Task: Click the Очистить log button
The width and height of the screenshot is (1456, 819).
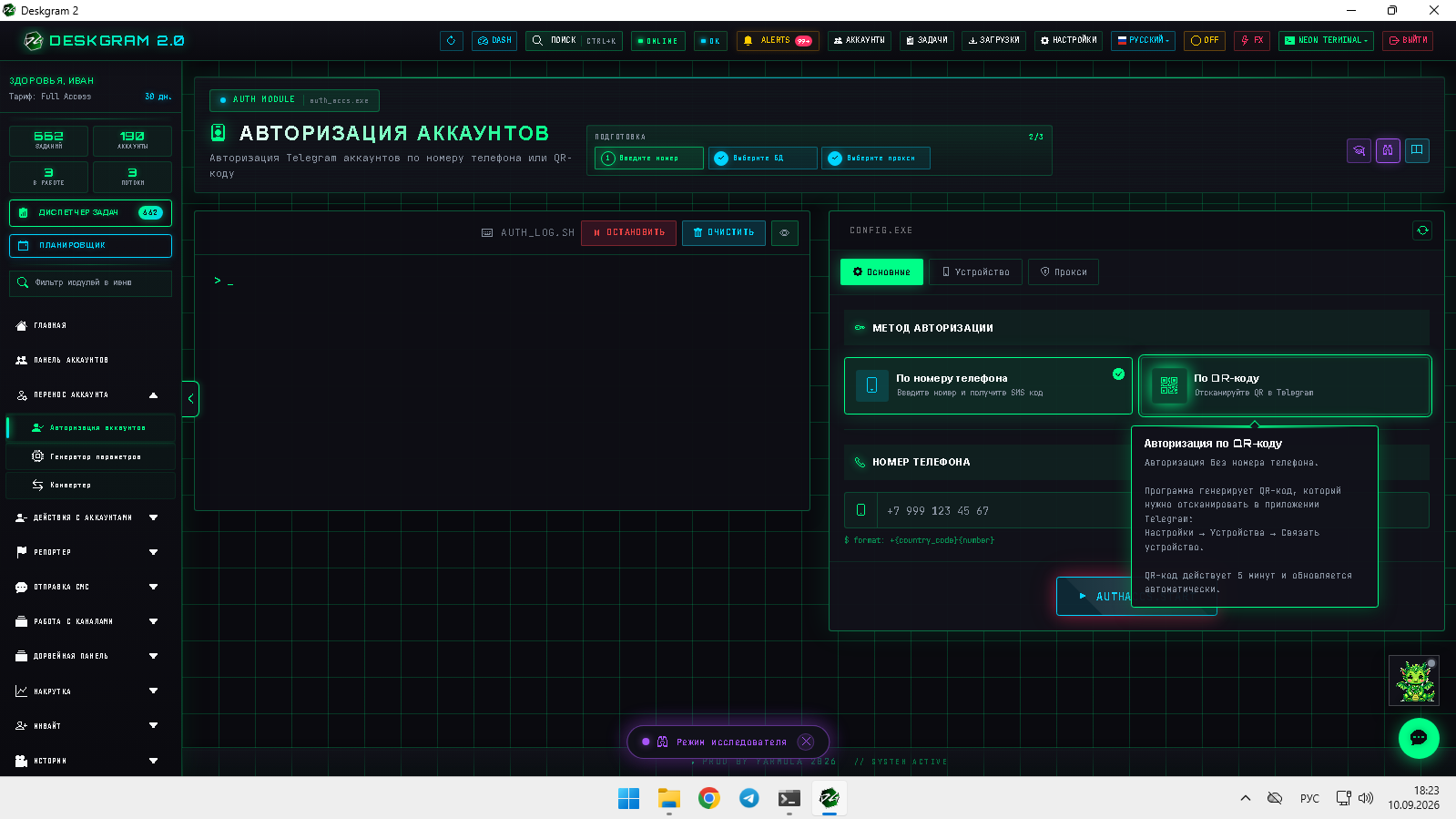Action: click(x=724, y=233)
